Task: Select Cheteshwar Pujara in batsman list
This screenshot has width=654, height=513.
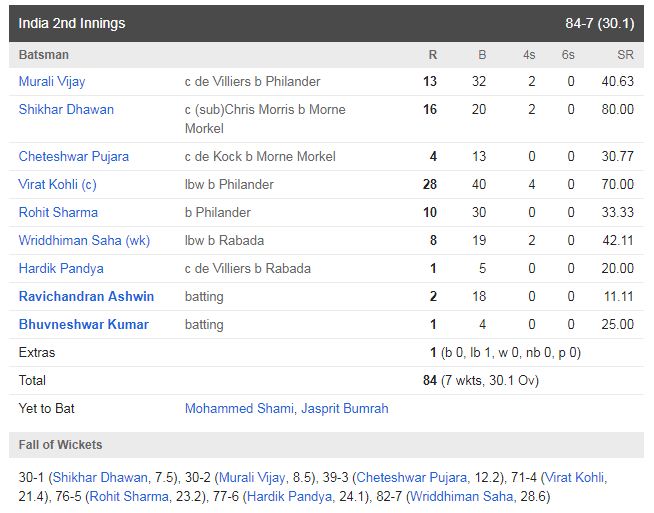Action: (x=73, y=156)
